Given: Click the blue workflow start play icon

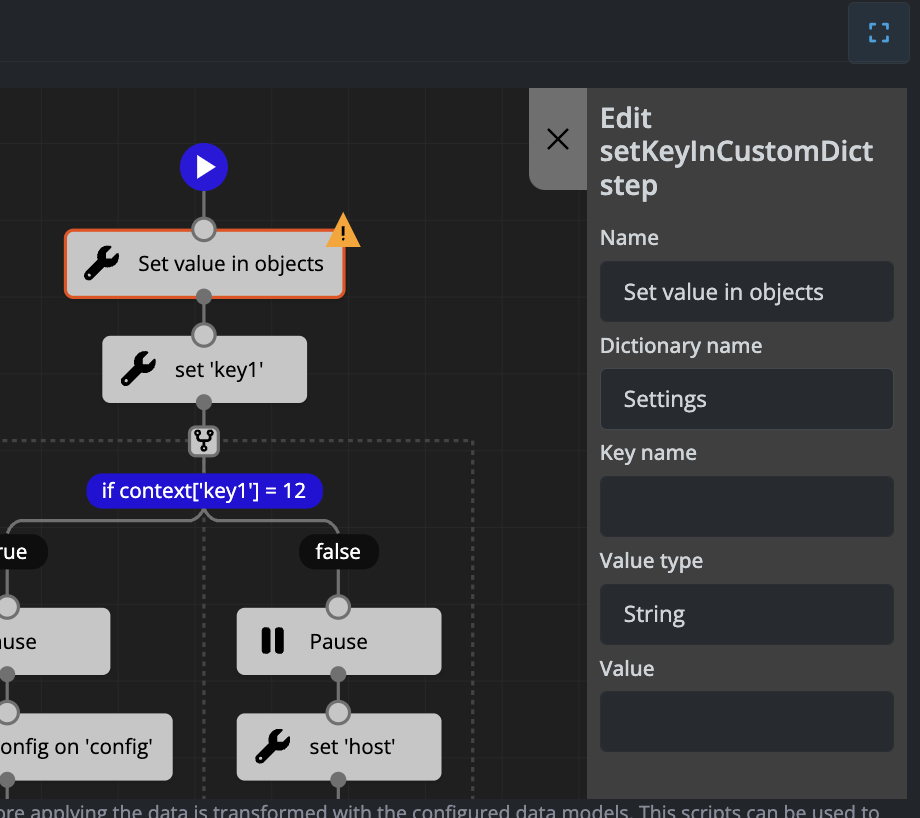Looking at the screenshot, I should [x=204, y=167].
